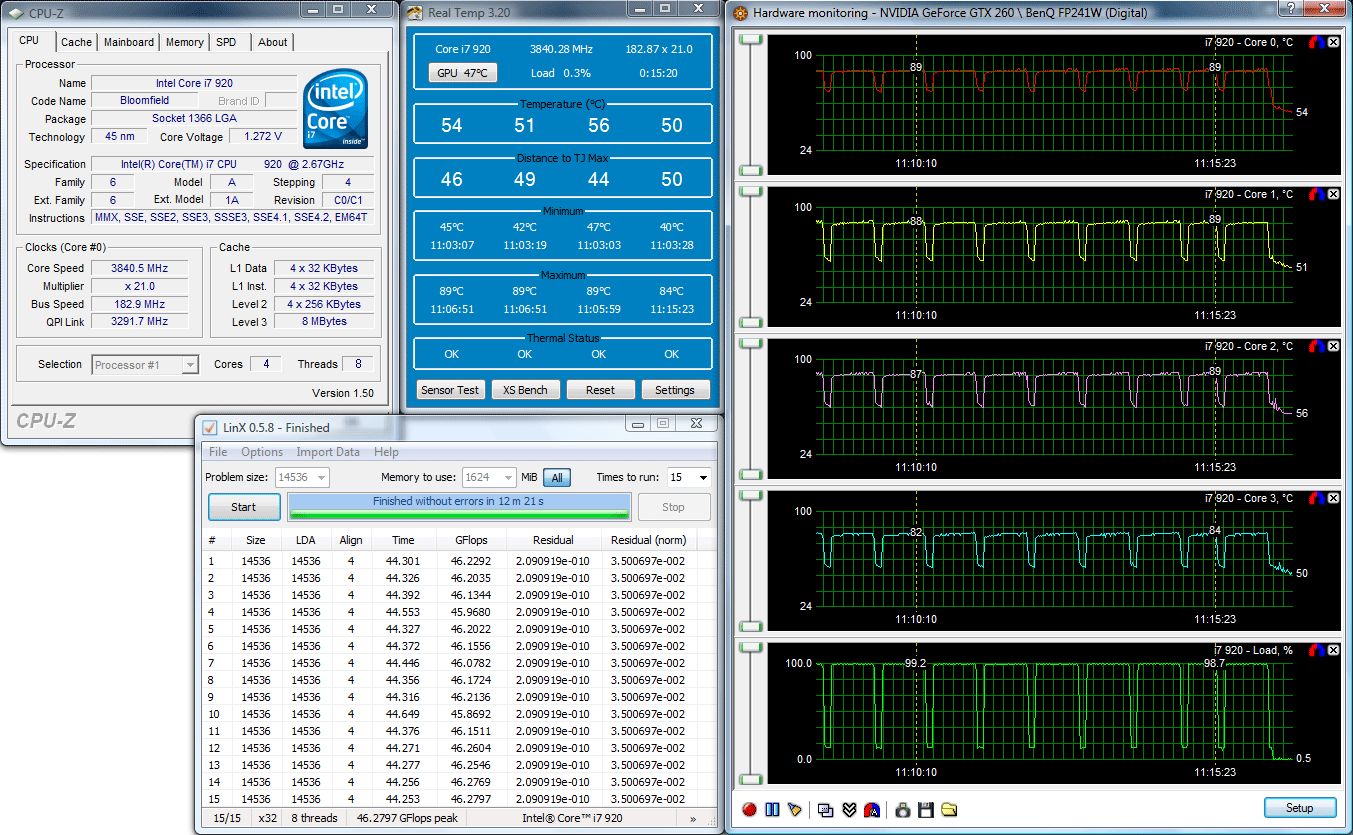Click the detach windows icon in monitoring toolbar
The height and width of the screenshot is (835, 1353).
pos(826,809)
